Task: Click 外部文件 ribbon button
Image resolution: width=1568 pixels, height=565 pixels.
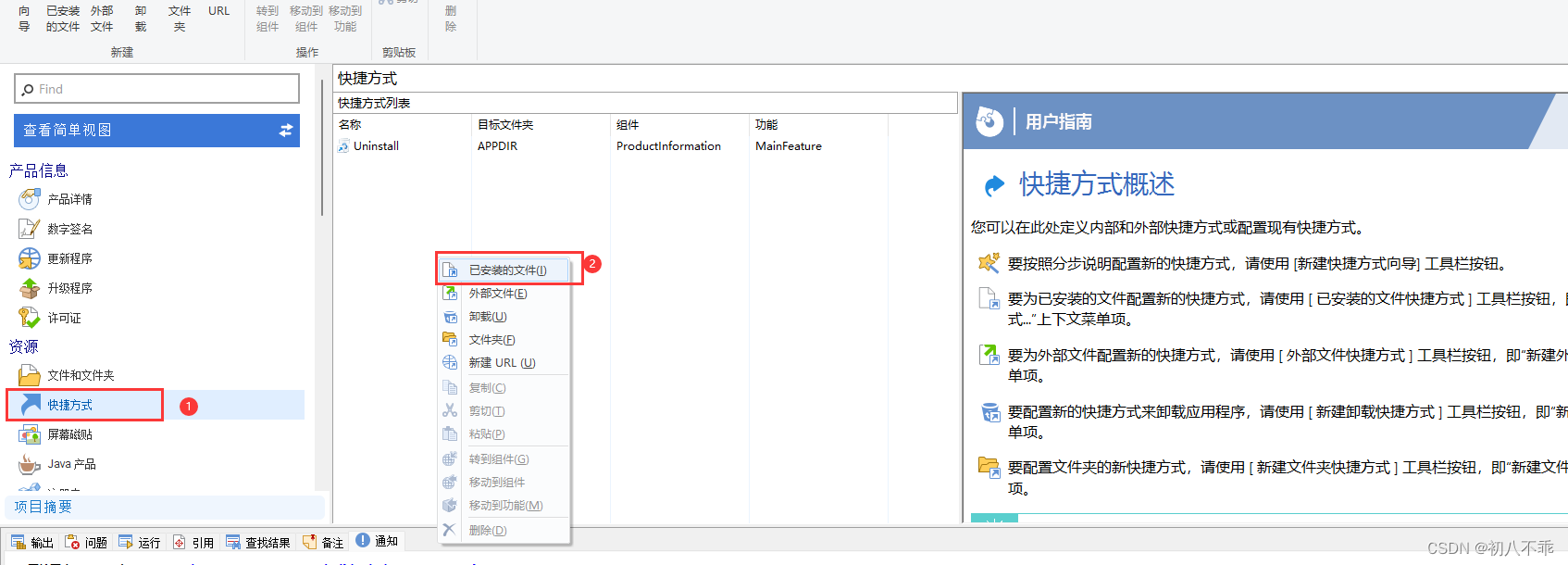Action: click(x=102, y=19)
